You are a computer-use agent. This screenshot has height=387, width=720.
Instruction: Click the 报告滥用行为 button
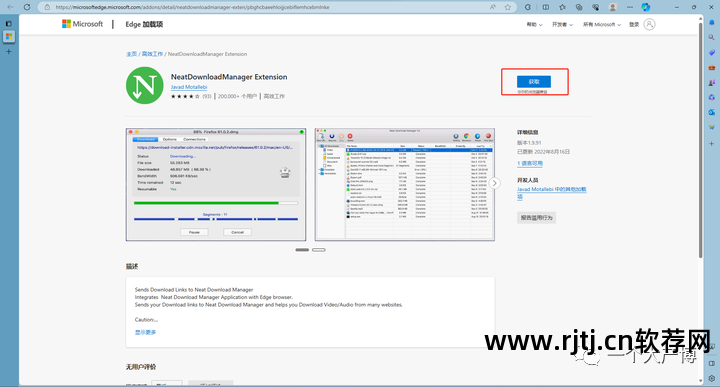[536, 218]
